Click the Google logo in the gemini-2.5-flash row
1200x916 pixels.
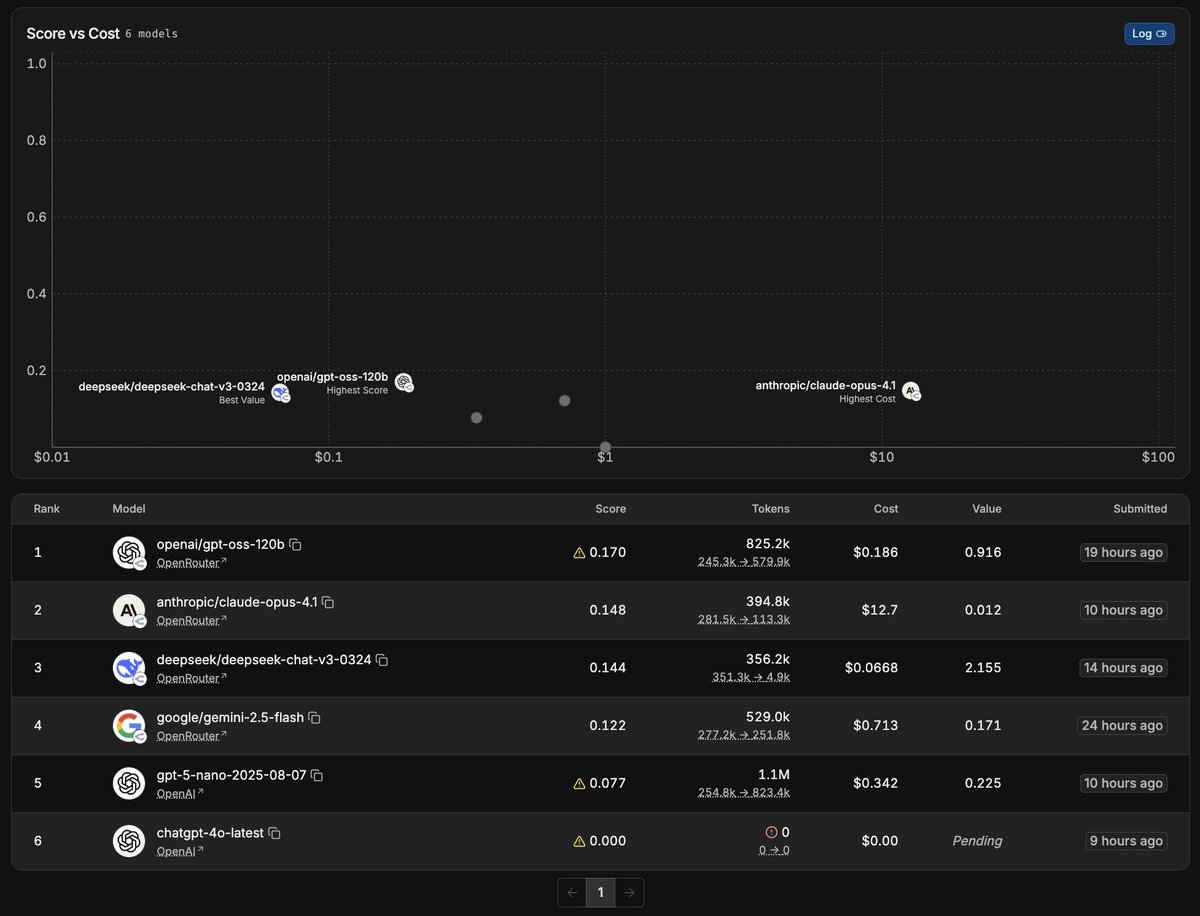(x=129, y=725)
